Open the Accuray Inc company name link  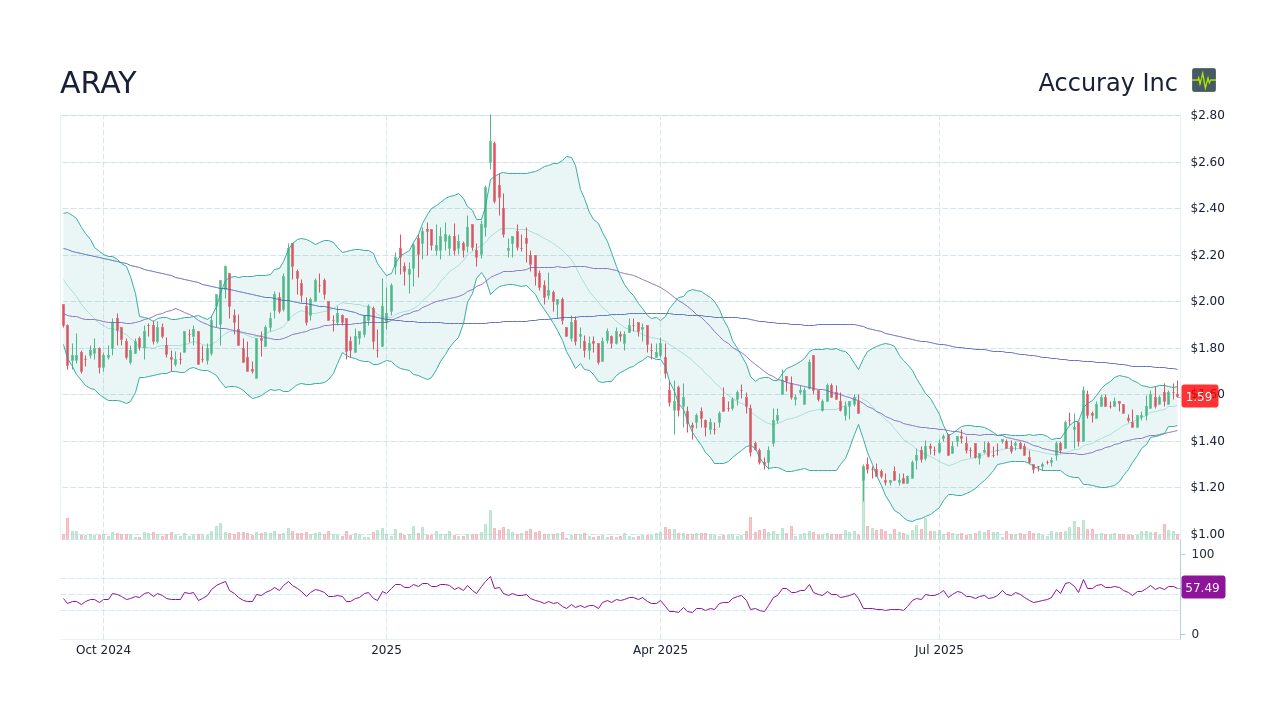(1107, 82)
